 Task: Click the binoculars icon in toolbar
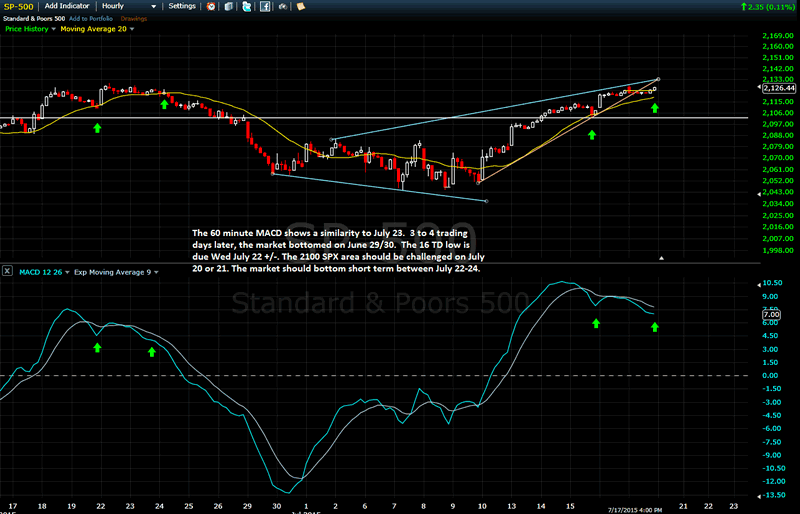coord(283,7)
